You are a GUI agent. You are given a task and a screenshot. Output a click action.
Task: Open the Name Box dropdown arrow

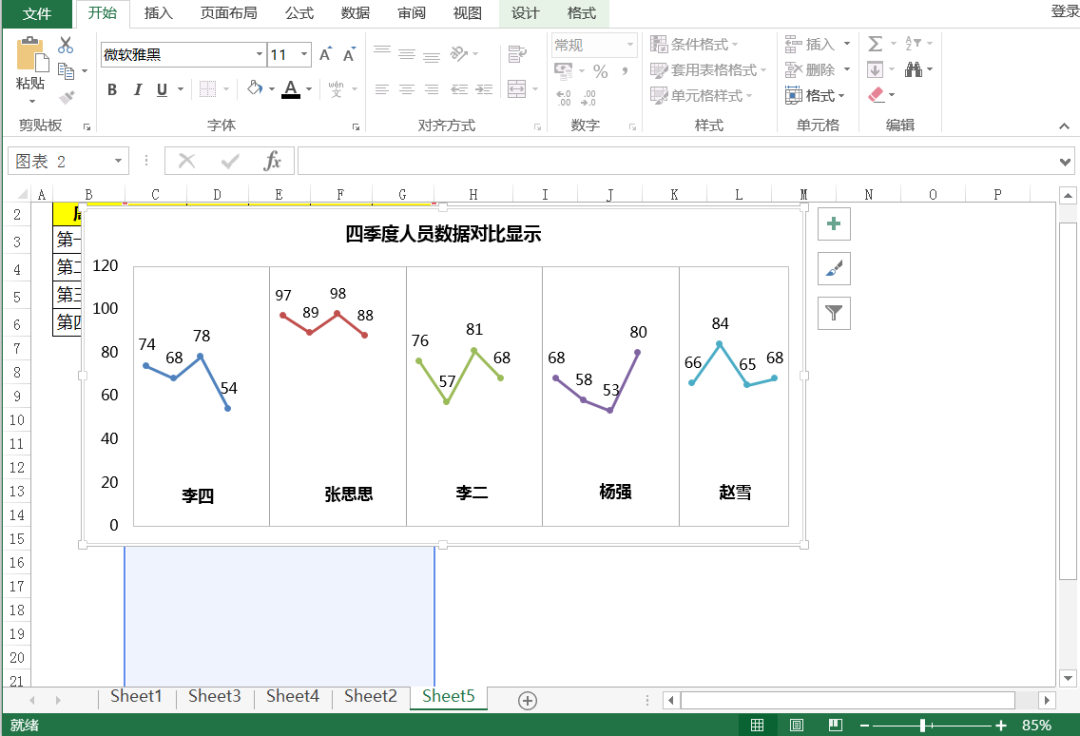pos(118,161)
